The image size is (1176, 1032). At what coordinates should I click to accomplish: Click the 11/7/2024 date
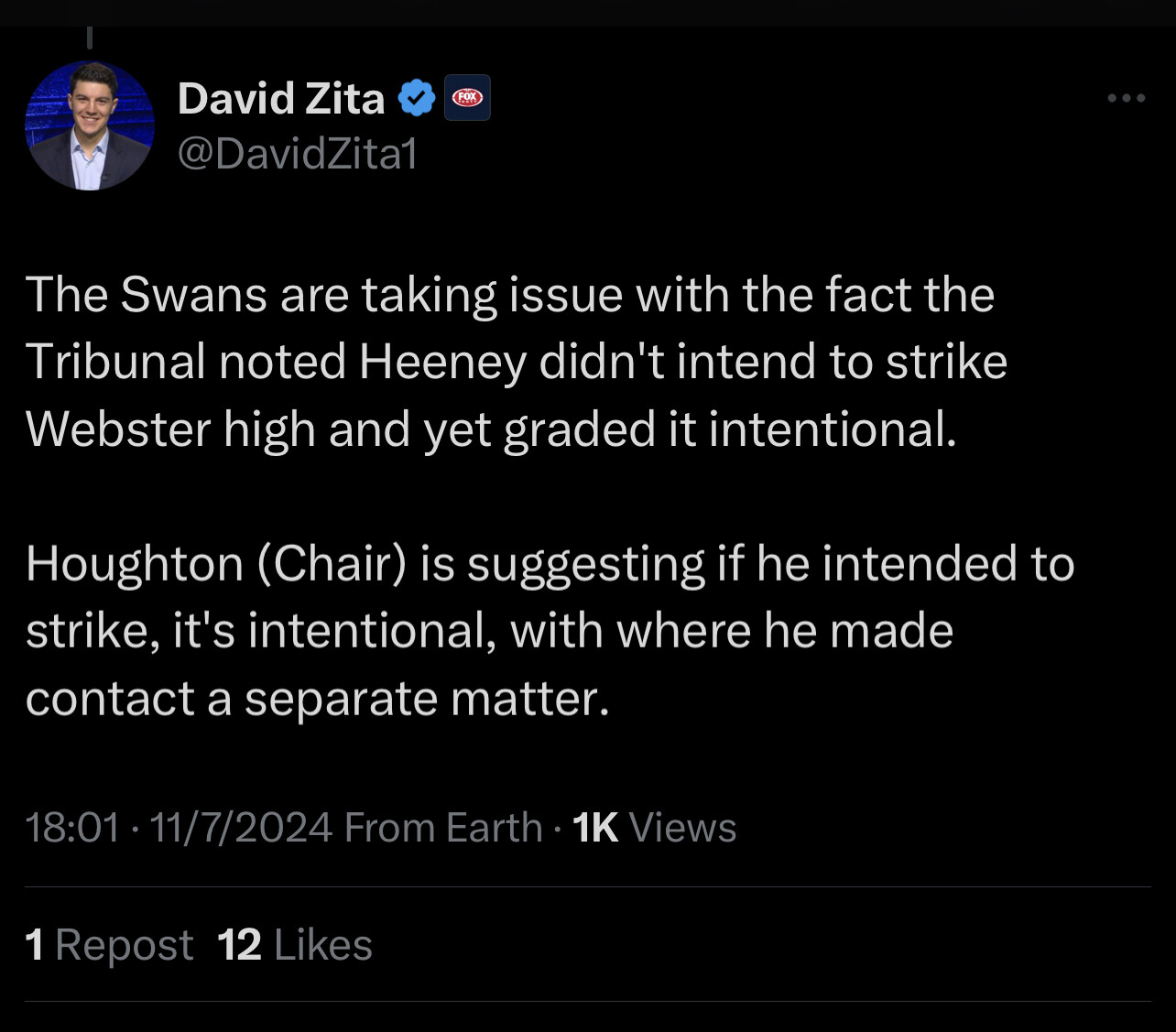click(x=240, y=828)
